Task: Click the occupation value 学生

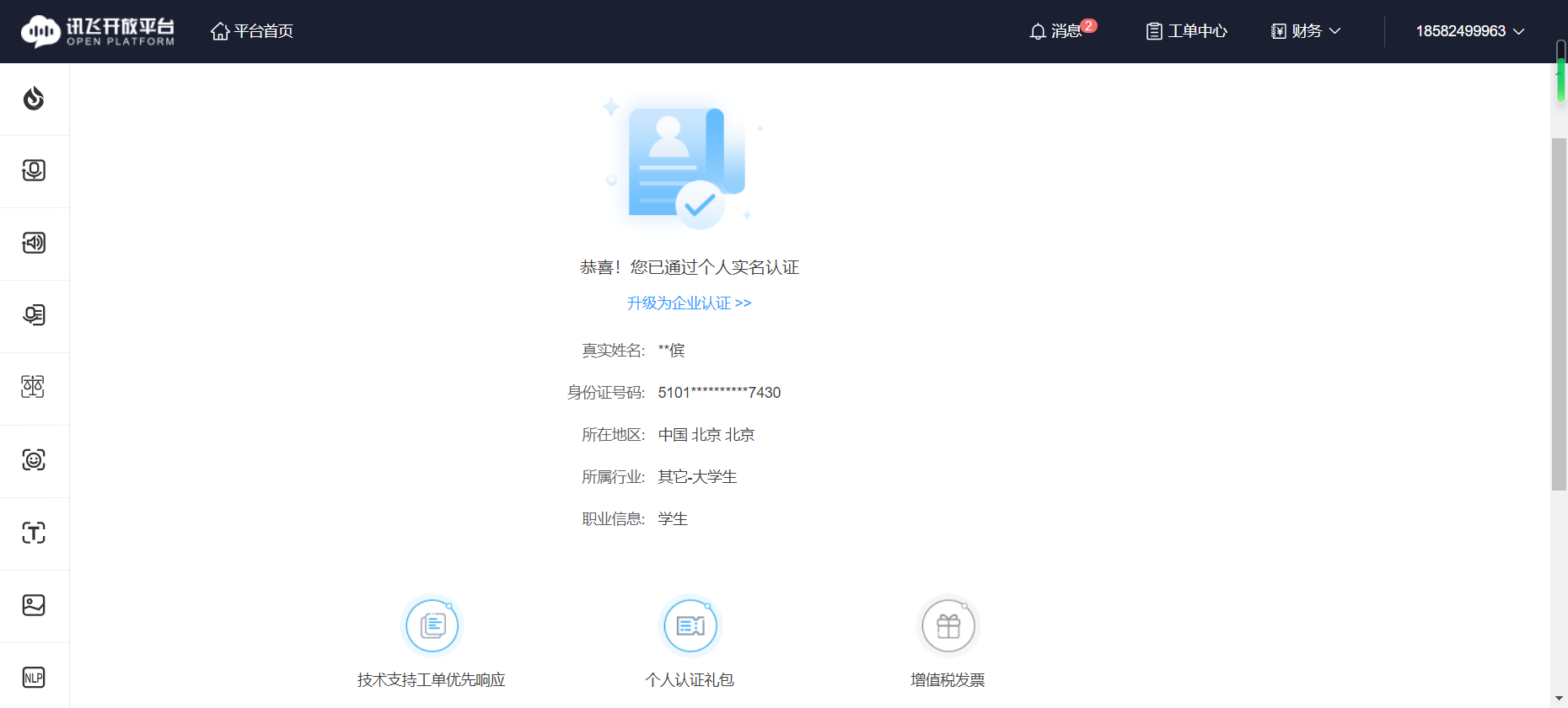Action: (673, 519)
